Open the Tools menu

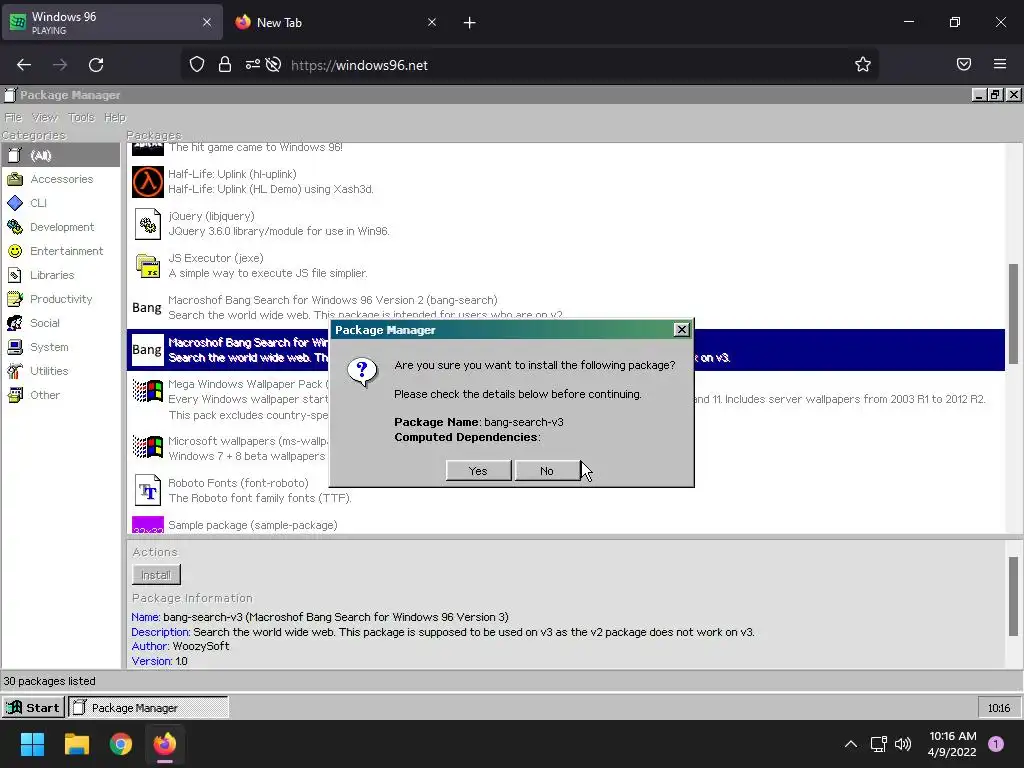point(81,118)
